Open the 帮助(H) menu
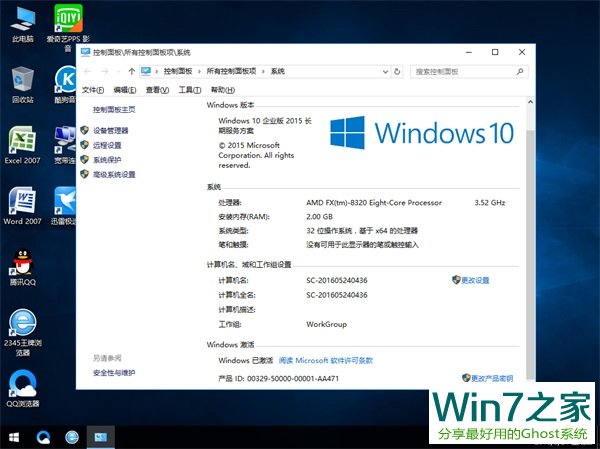The height and width of the screenshot is (449, 600). click(223, 90)
